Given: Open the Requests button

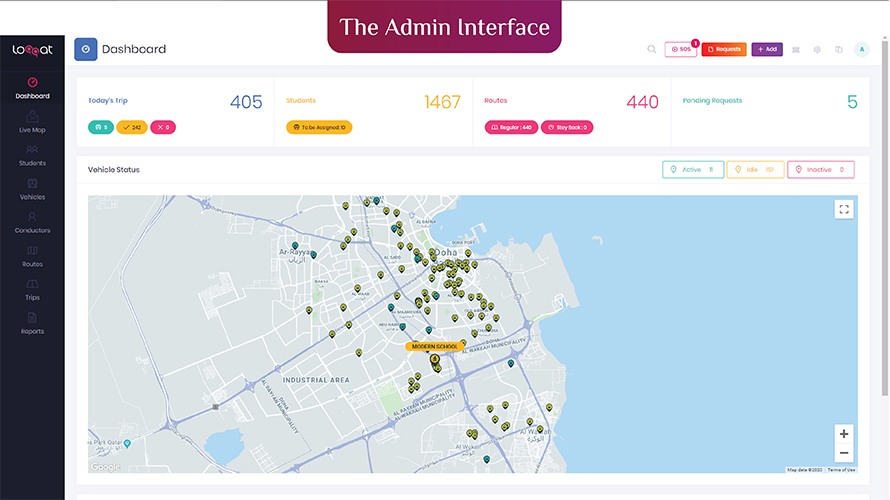Looking at the screenshot, I should (724, 49).
